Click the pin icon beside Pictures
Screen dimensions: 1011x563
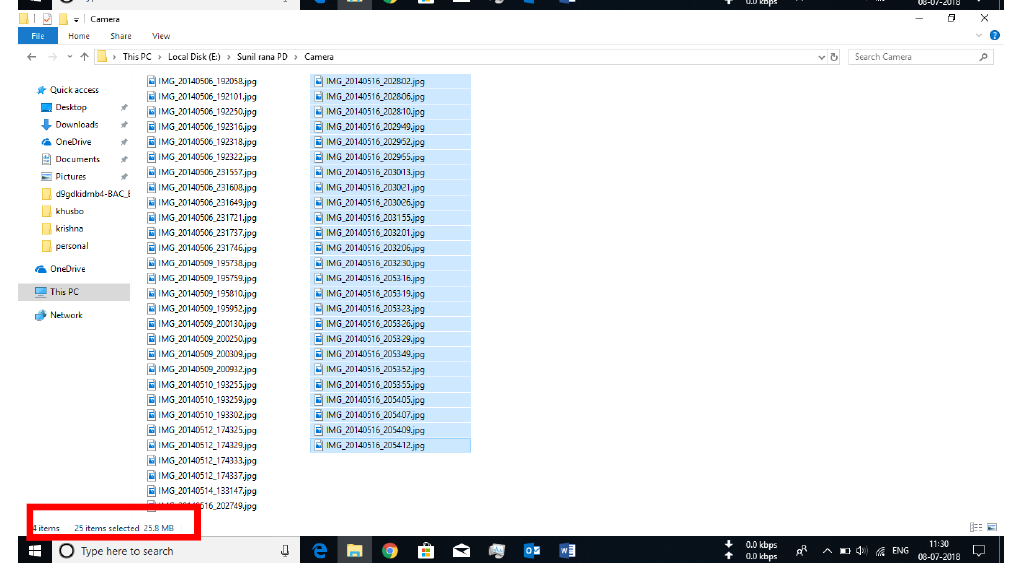[x=124, y=177]
